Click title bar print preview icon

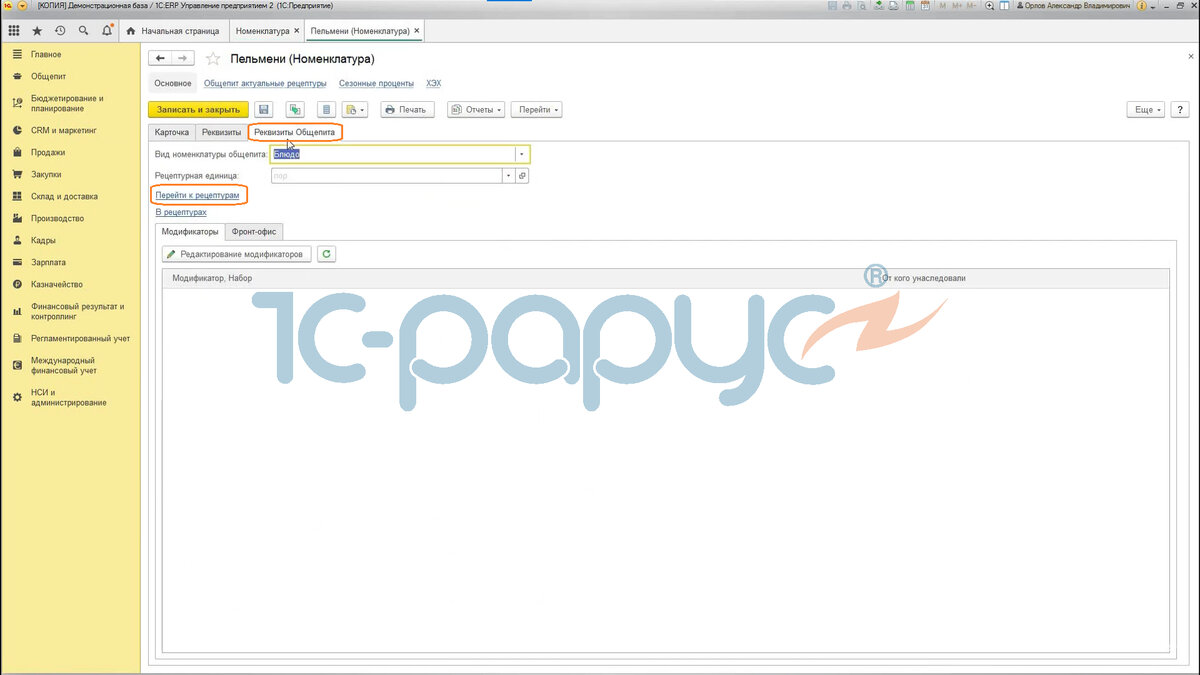click(860, 6)
